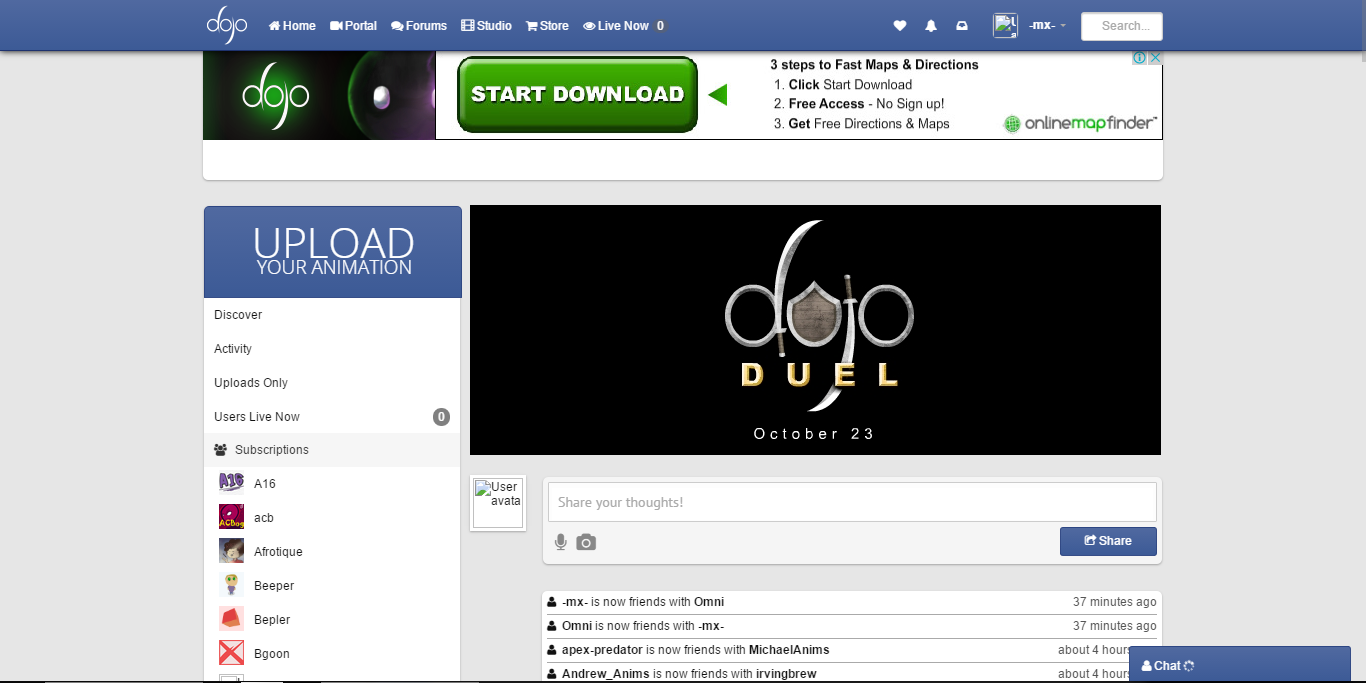Click the dojo logo in the navbar
The height and width of the screenshot is (683, 1366).
click(x=226, y=25)
